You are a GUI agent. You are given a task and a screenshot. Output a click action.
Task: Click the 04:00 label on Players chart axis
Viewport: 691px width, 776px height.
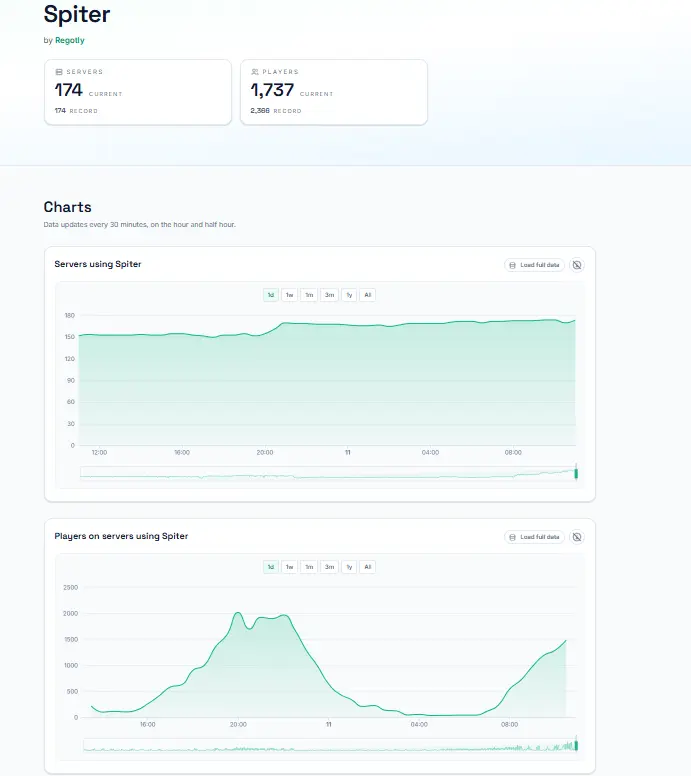(x=419, y=725)
